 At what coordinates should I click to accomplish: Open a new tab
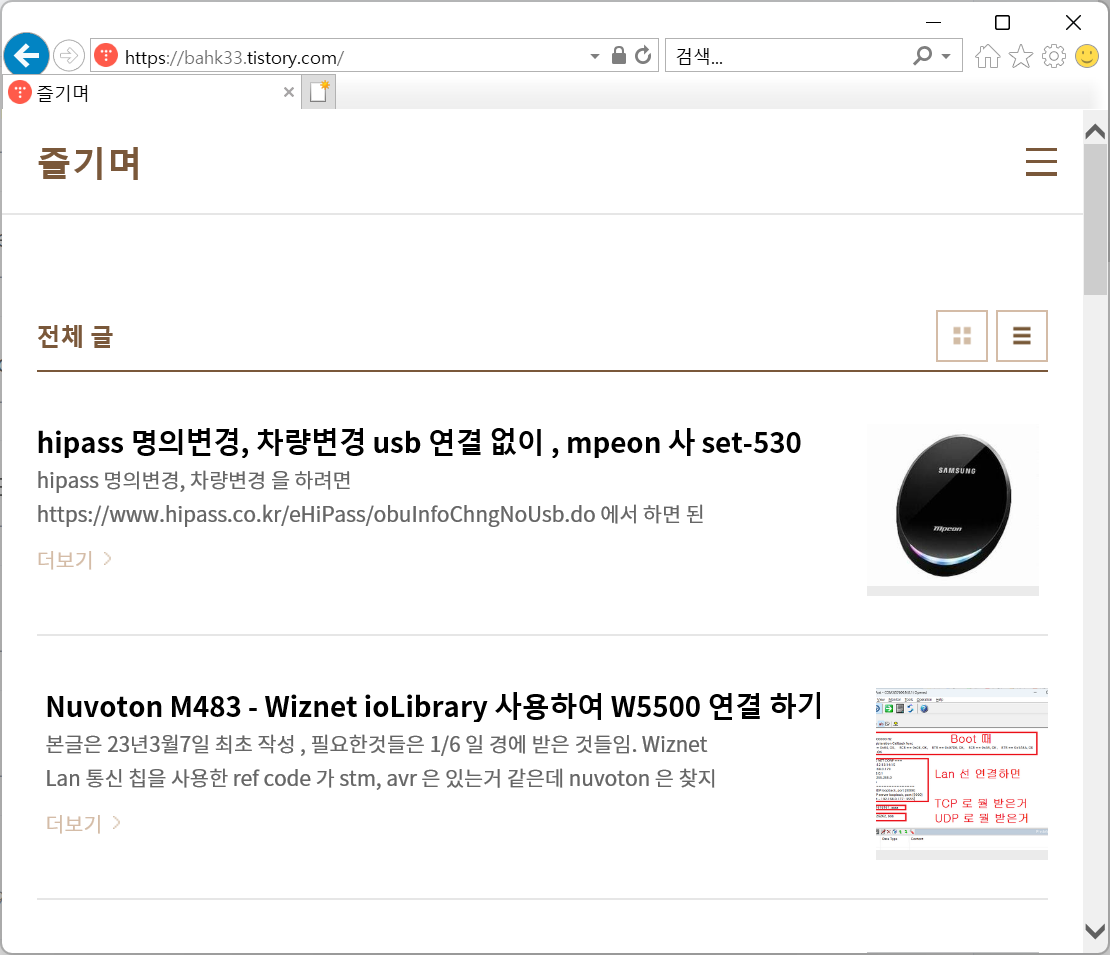coord(319,93)
